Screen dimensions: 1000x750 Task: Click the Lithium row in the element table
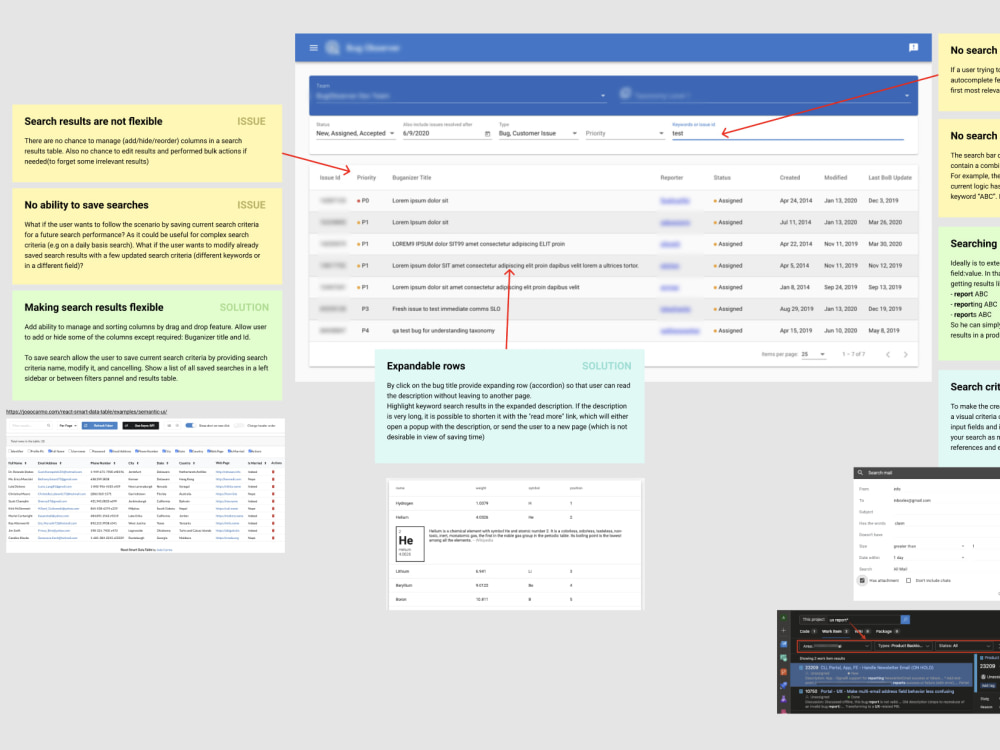(x=515, y=571)
